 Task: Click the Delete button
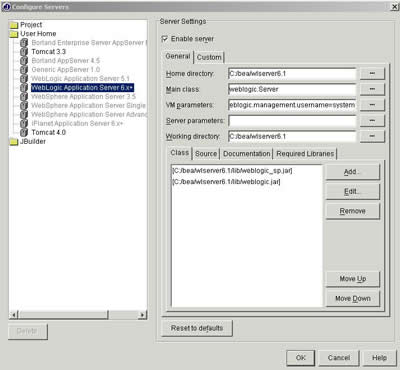click(x=28, y=331)
